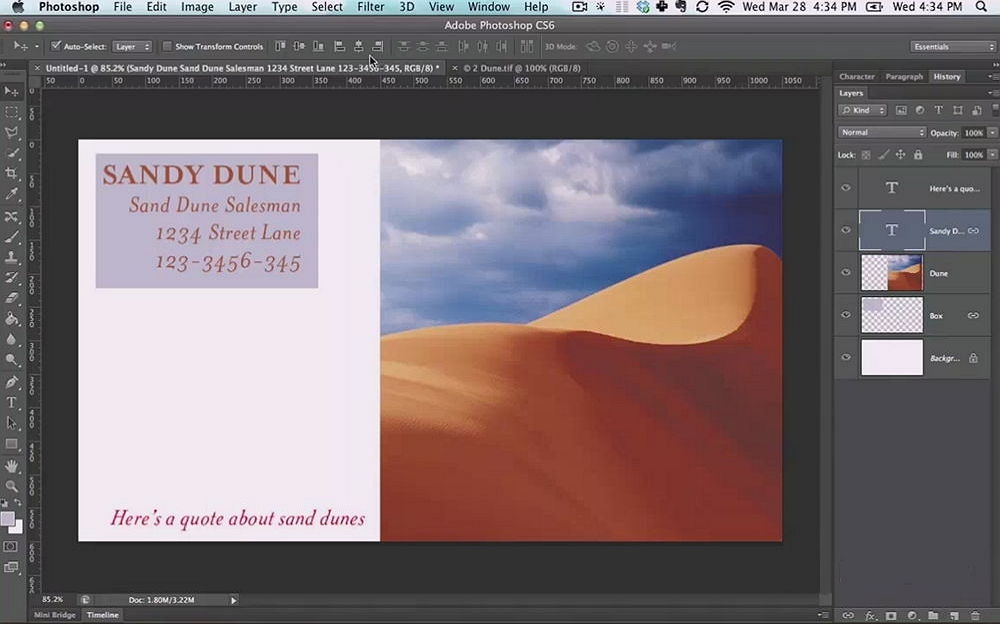Select the Pen tool
Image resolution: width=1000 pixels, height=624 pixels.
pyautogui.click(x=11, y=382)
